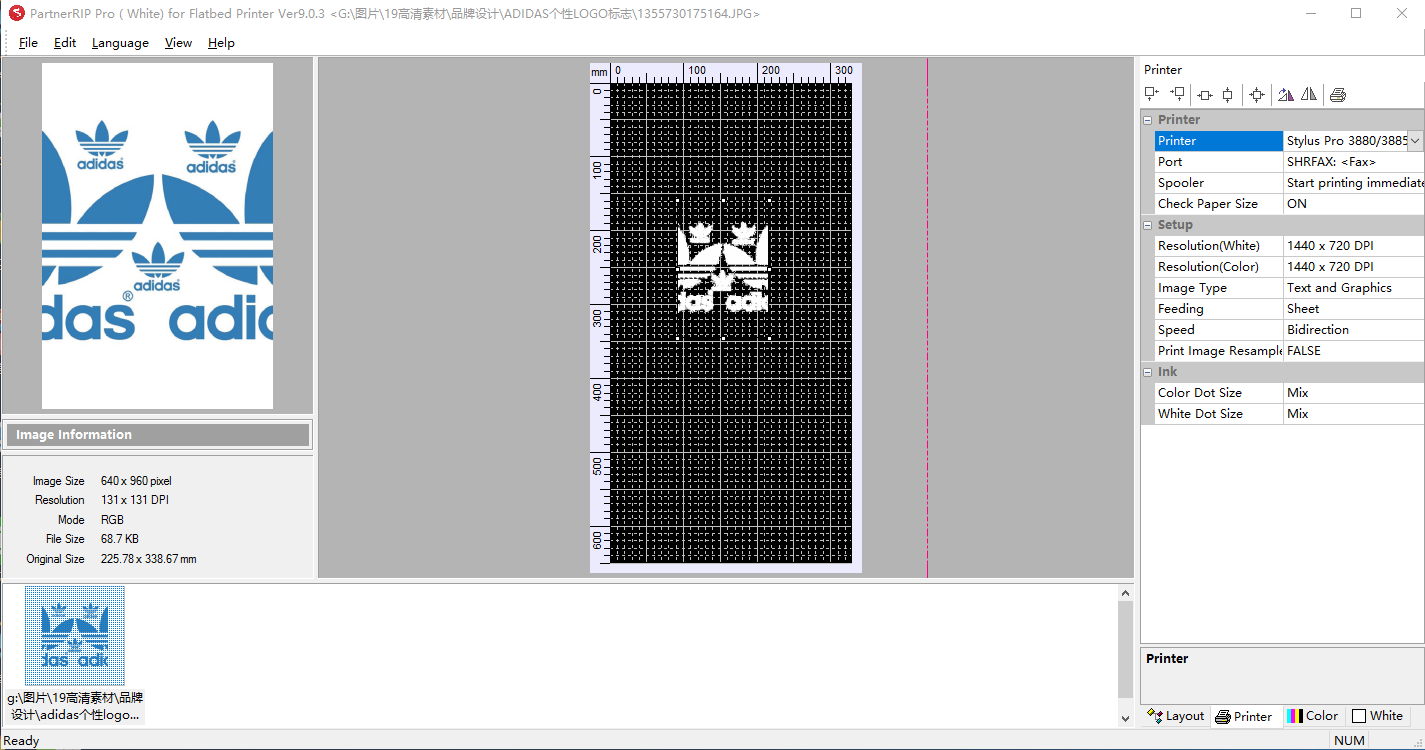Viewport: 1425px width, 750px height.
Task: Click the mode value RGB
Action: click(112, 520)
